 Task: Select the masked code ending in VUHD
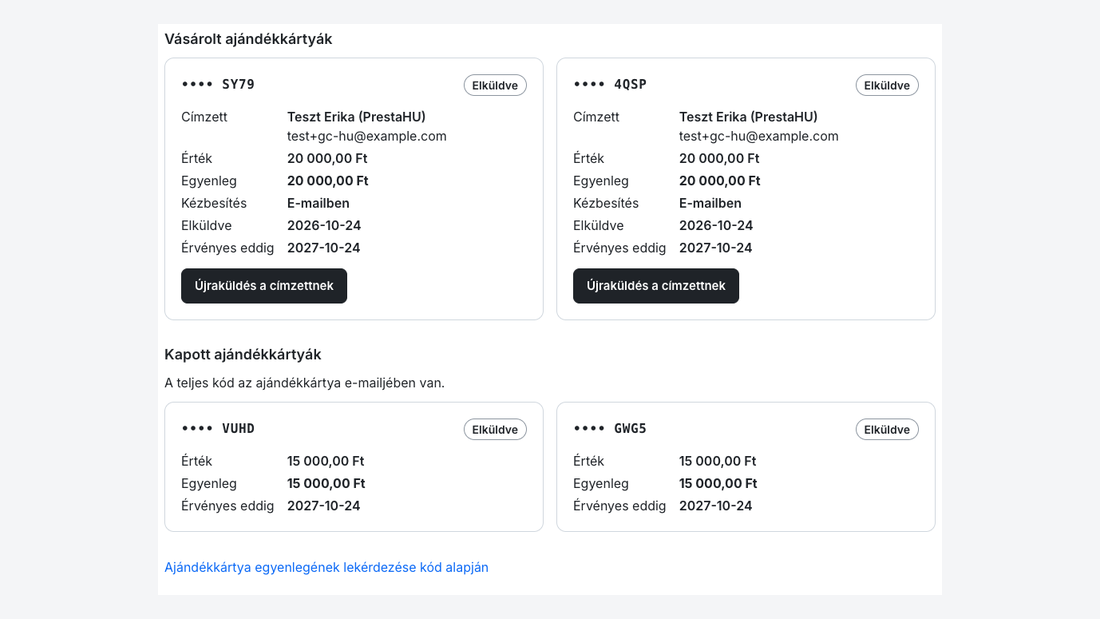tap(218, 428)
